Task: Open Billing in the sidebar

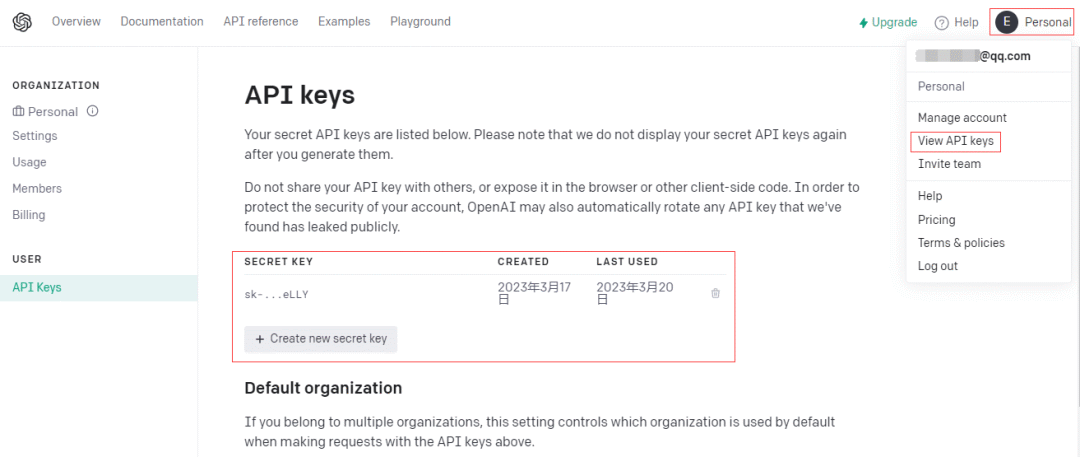Action: 29,215
